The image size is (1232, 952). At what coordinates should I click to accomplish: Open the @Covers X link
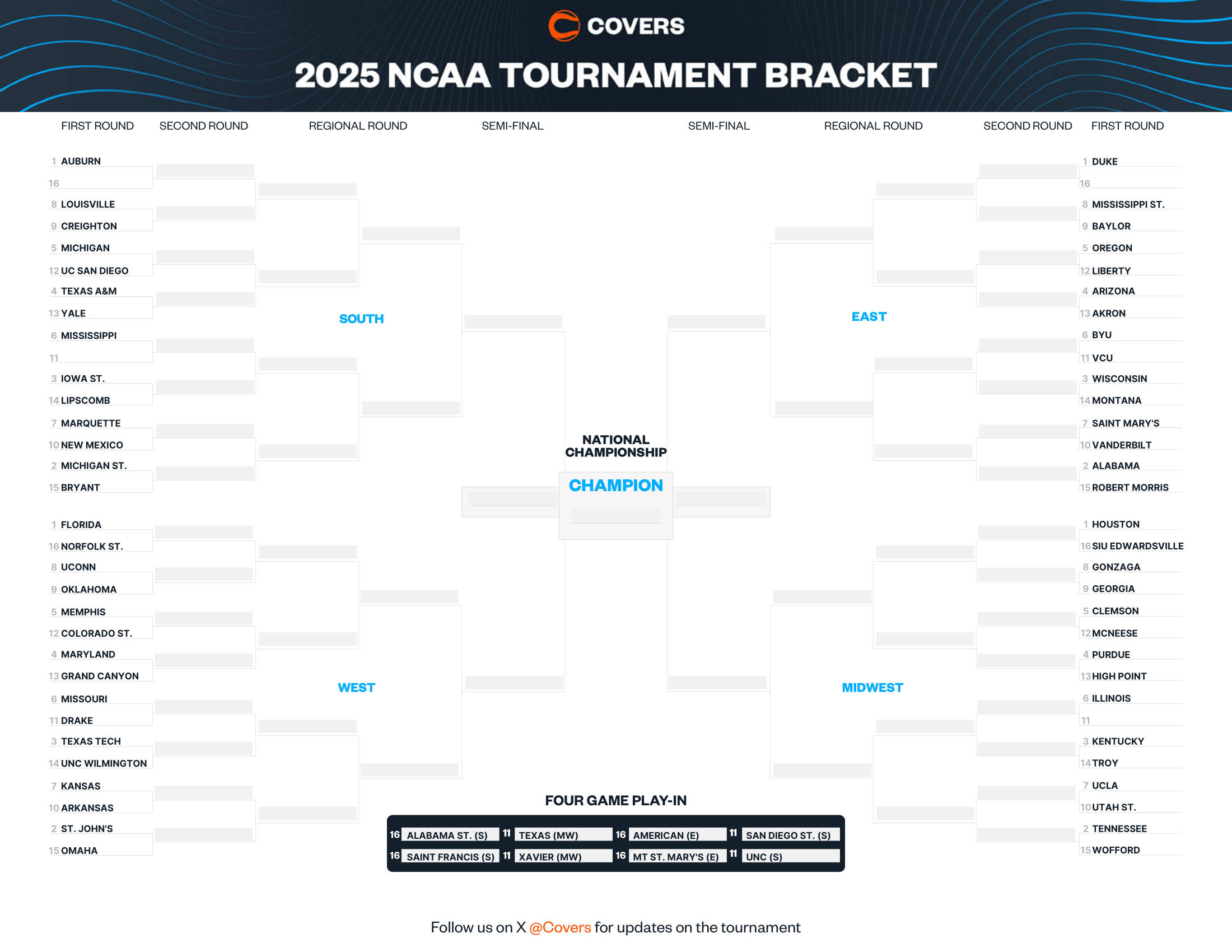click(x=559, y=927)
